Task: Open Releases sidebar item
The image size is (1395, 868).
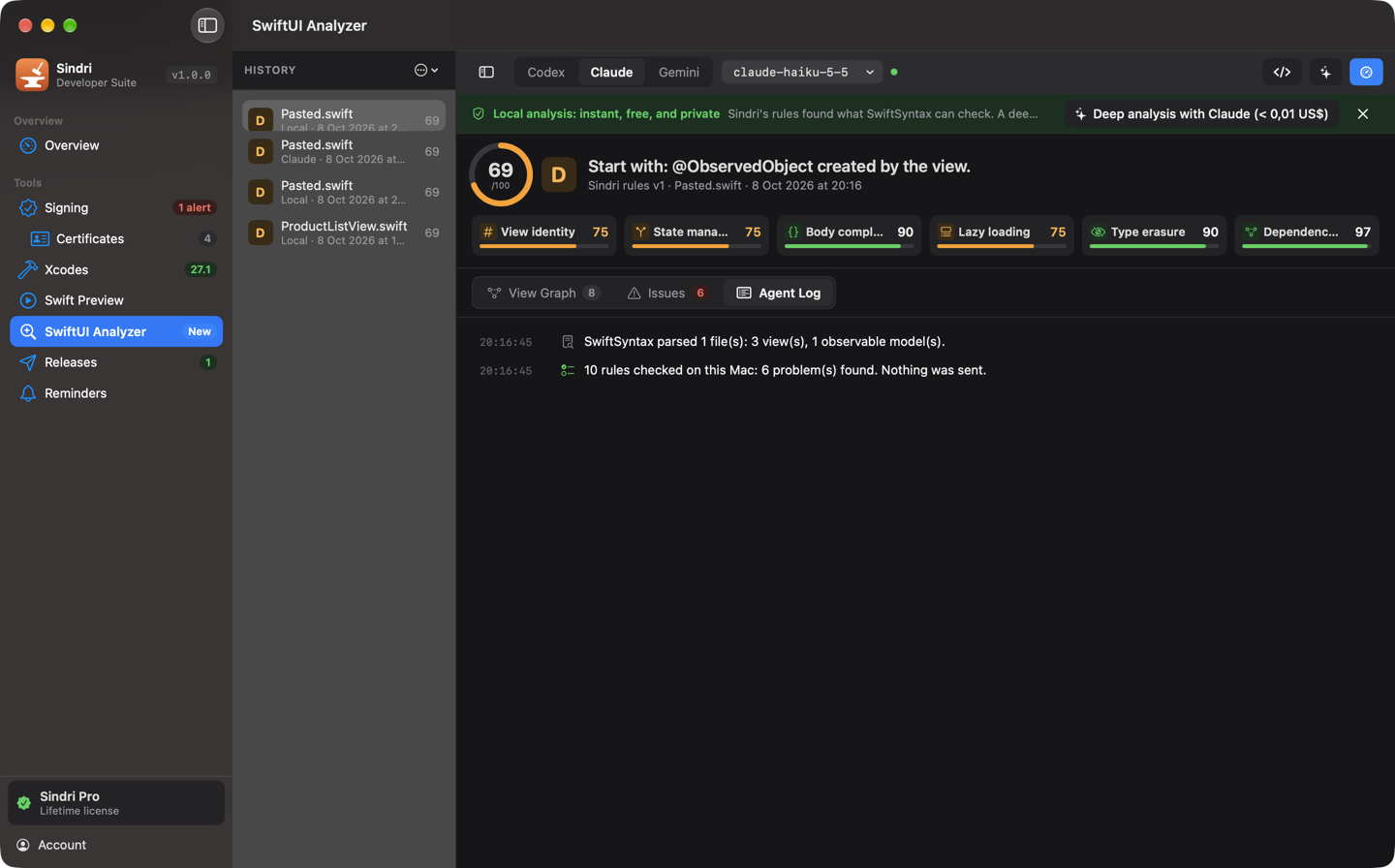Action: pyautogui.click(x=116, y=362)
